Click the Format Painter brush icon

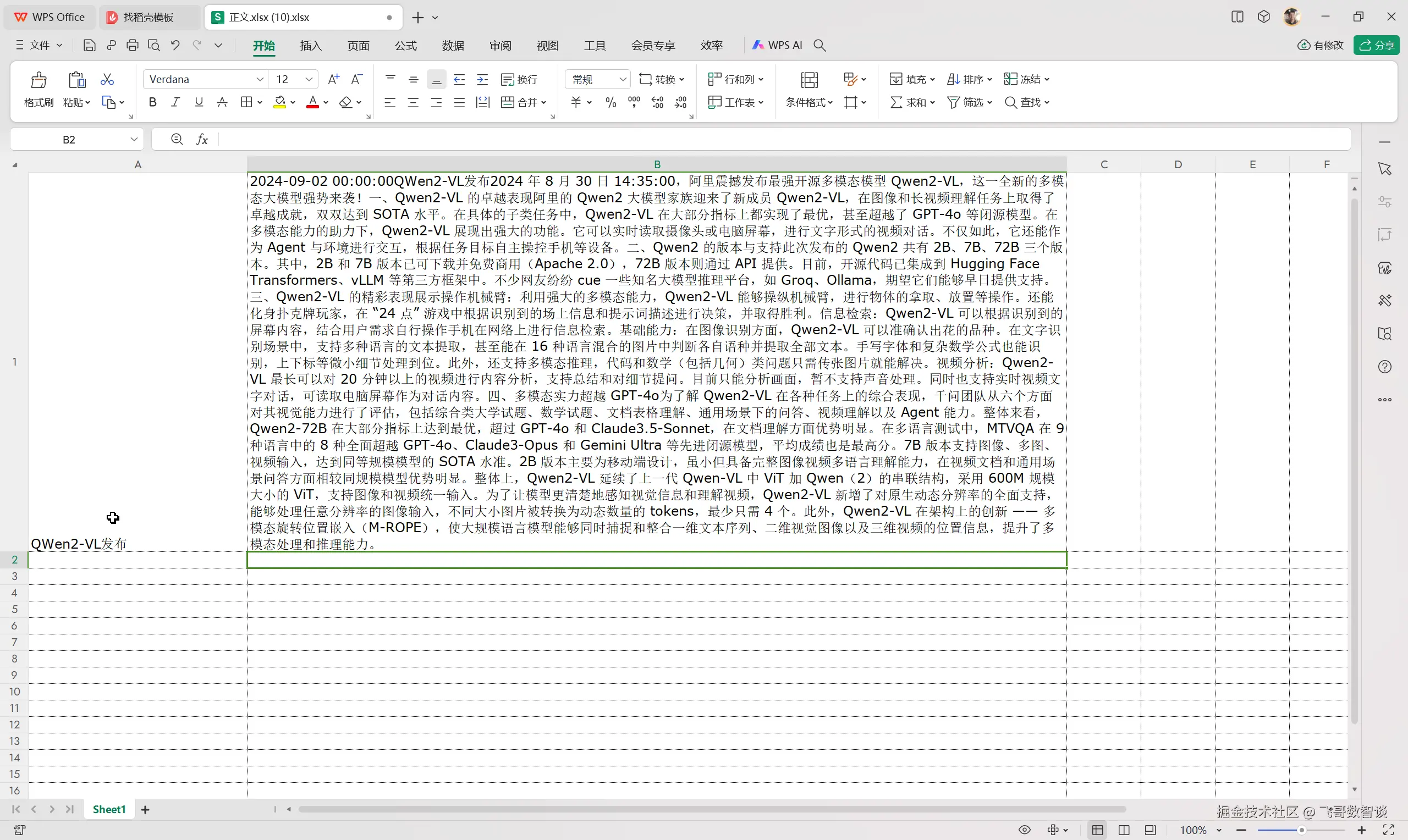pyautogui.click(x=38, y=80)
